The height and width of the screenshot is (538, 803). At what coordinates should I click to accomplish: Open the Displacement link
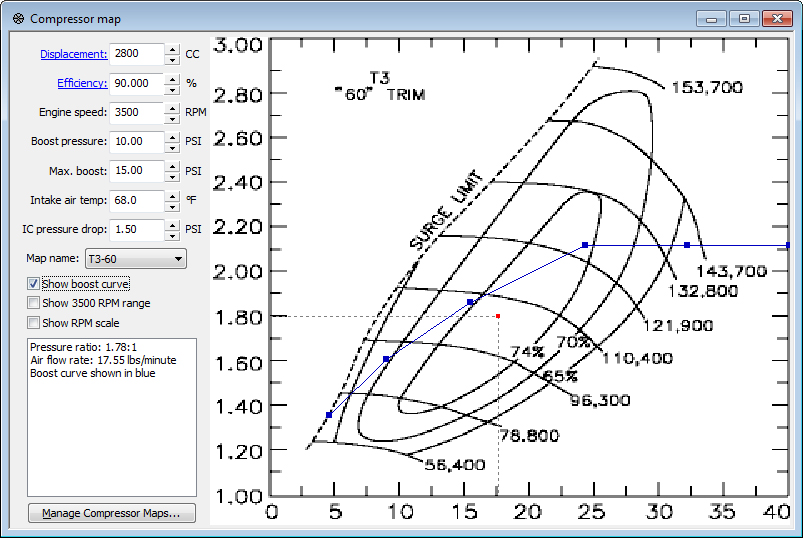(x=74, y=54)
